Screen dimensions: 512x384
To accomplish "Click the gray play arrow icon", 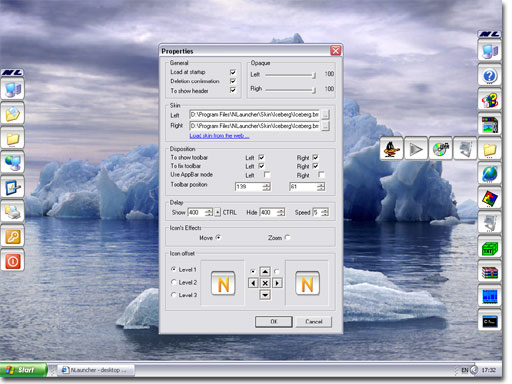I will 416,149.
